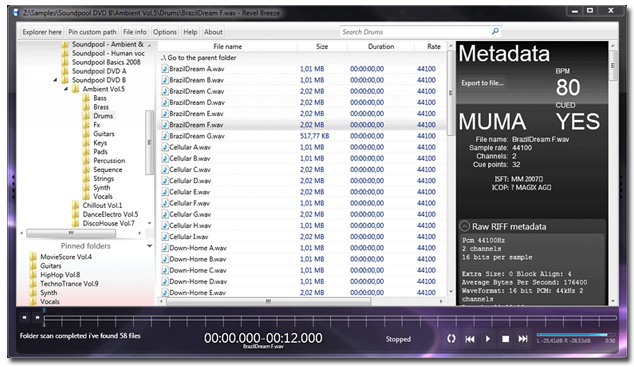Collapse Raw RIFF metadata section
The width and height of the screenshot is (634, 367).
pos(465,226)
